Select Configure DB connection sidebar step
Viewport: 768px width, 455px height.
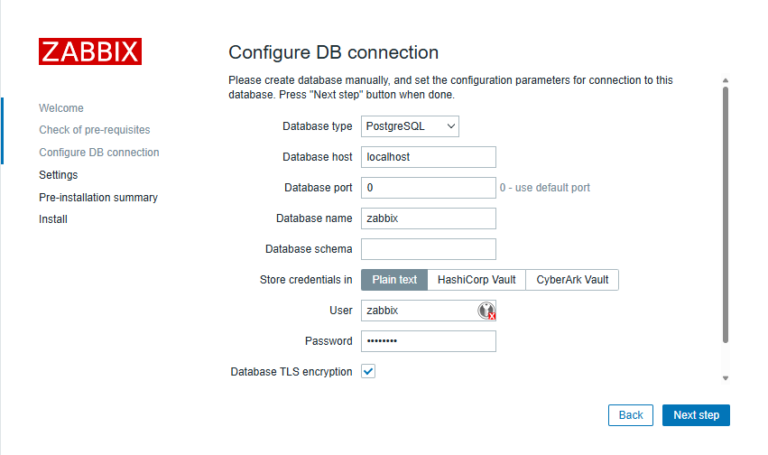tap(99, 152)
